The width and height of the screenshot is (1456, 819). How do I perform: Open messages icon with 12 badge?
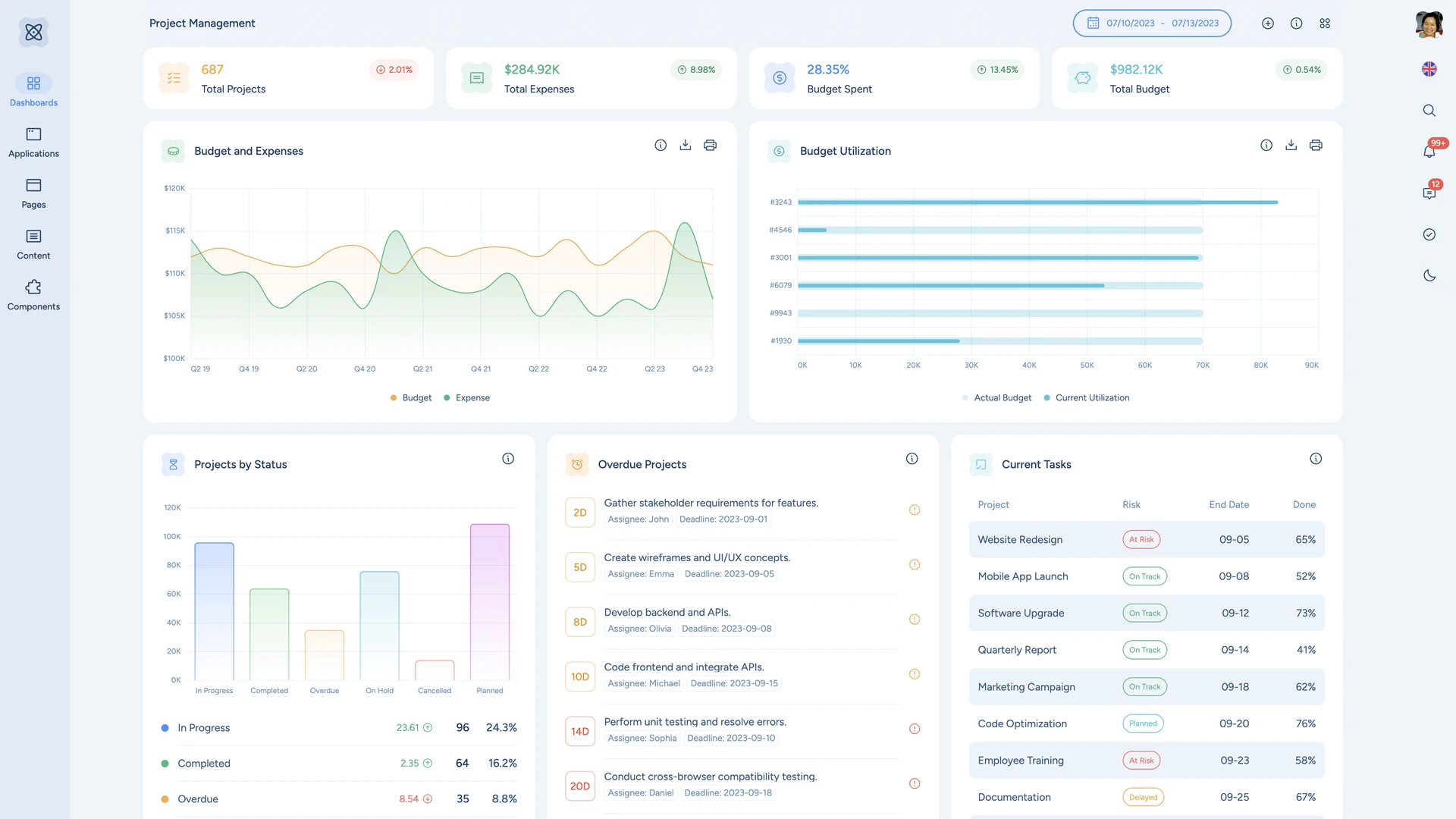(1429, 193)
